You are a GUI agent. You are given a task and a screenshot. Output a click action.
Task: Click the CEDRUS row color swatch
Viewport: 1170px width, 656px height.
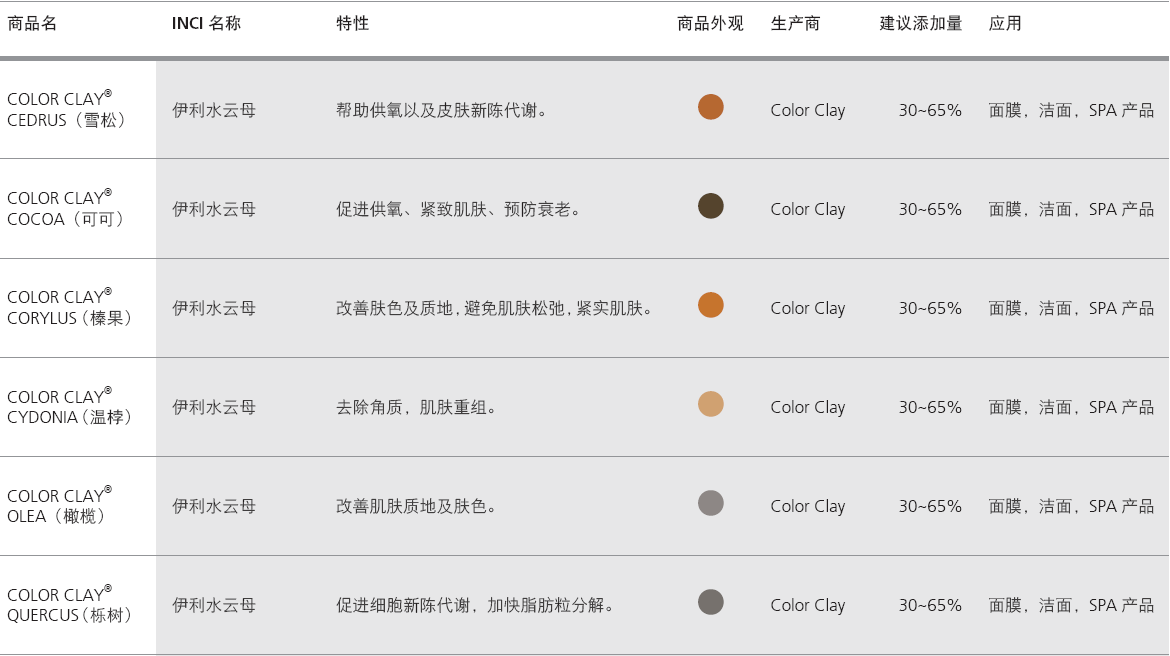(x=710, y=107)
